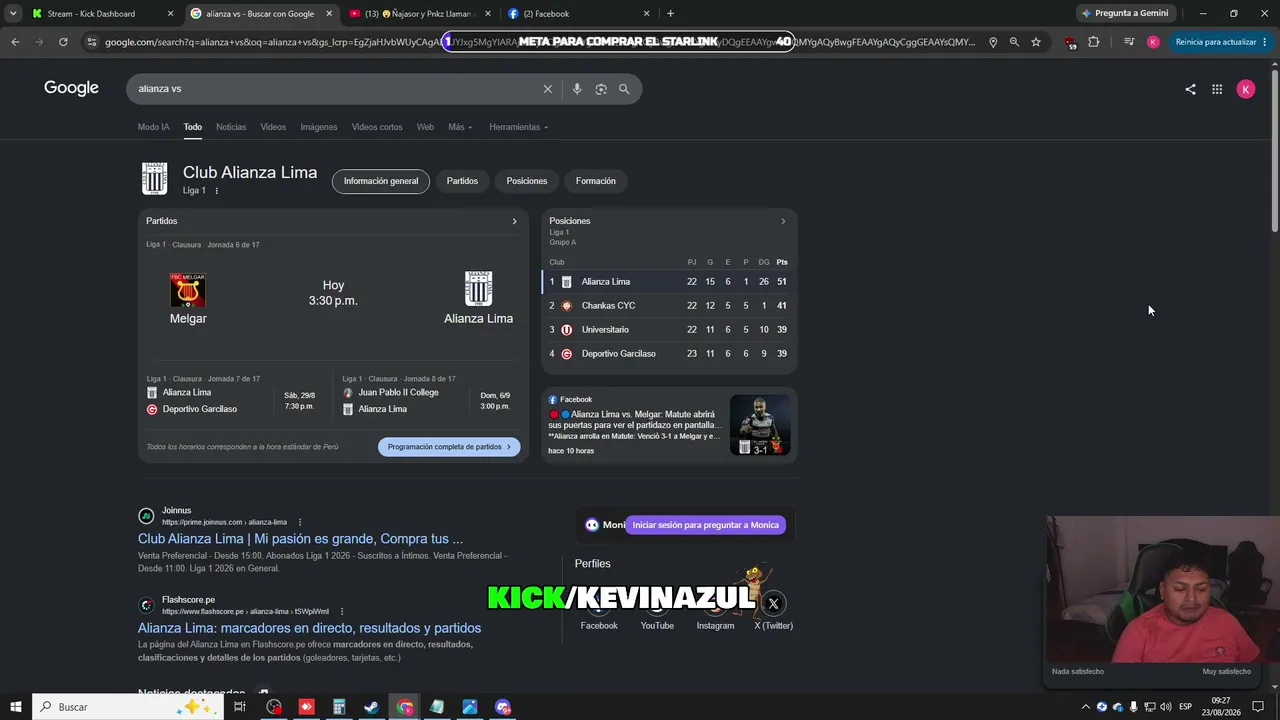
Task: Submit search with the magnifier icon
Action: (x=624, y=89)
